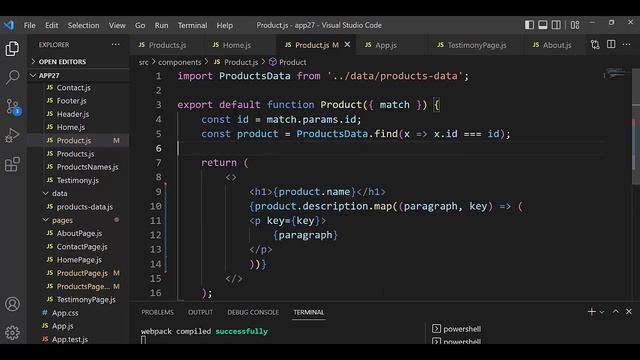Open the Help menu
Image resolution: width=640 pixels, height=360 pixels.
pyautogui.click(x=224, y=25)
